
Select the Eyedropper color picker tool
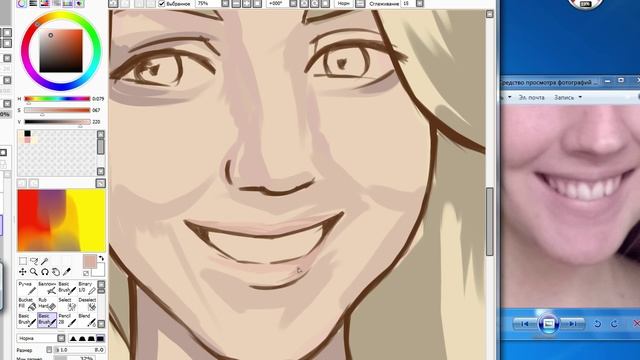tap(67, 271)
